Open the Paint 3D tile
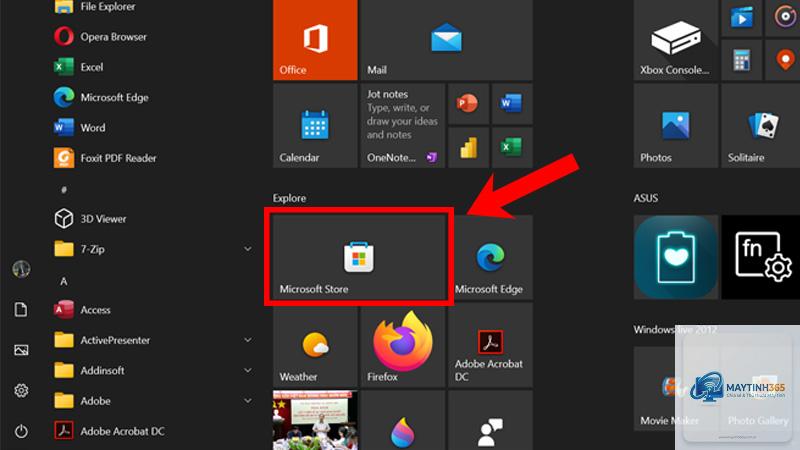This screenshot has height=450, width=800. pyautogui.click(x=403, y=420)
